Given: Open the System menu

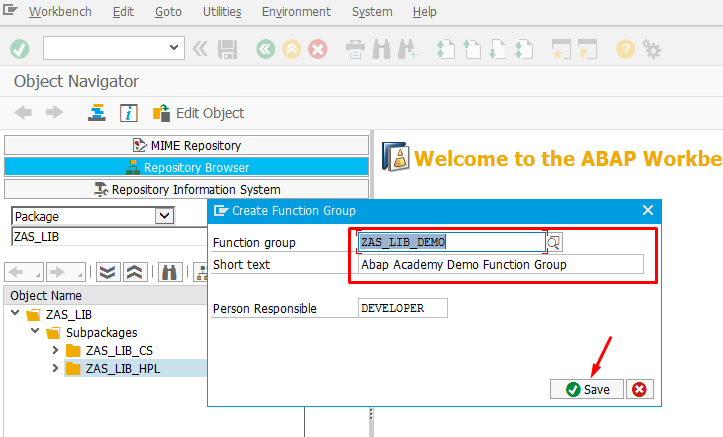Looking at the screenshot, I should point(372,12).
